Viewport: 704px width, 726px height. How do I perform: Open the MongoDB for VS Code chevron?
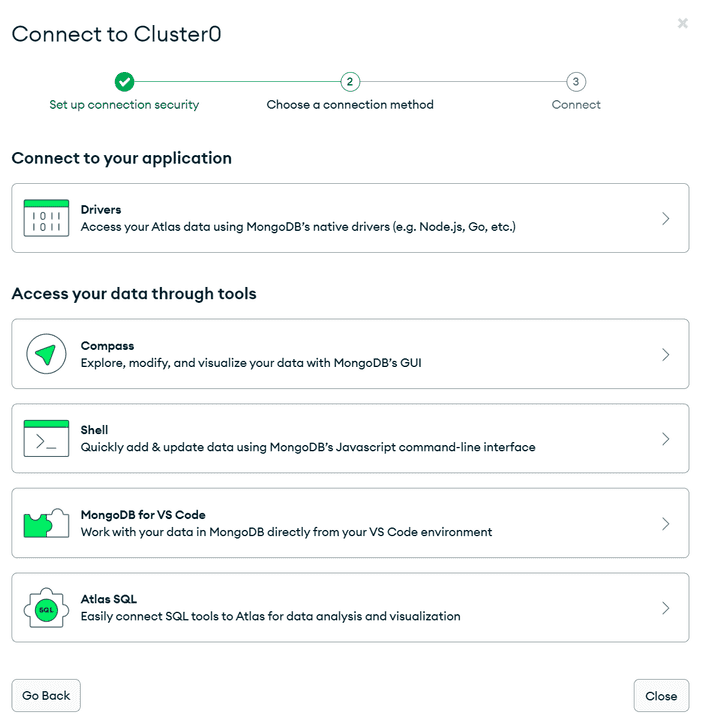tap(666, 523)
